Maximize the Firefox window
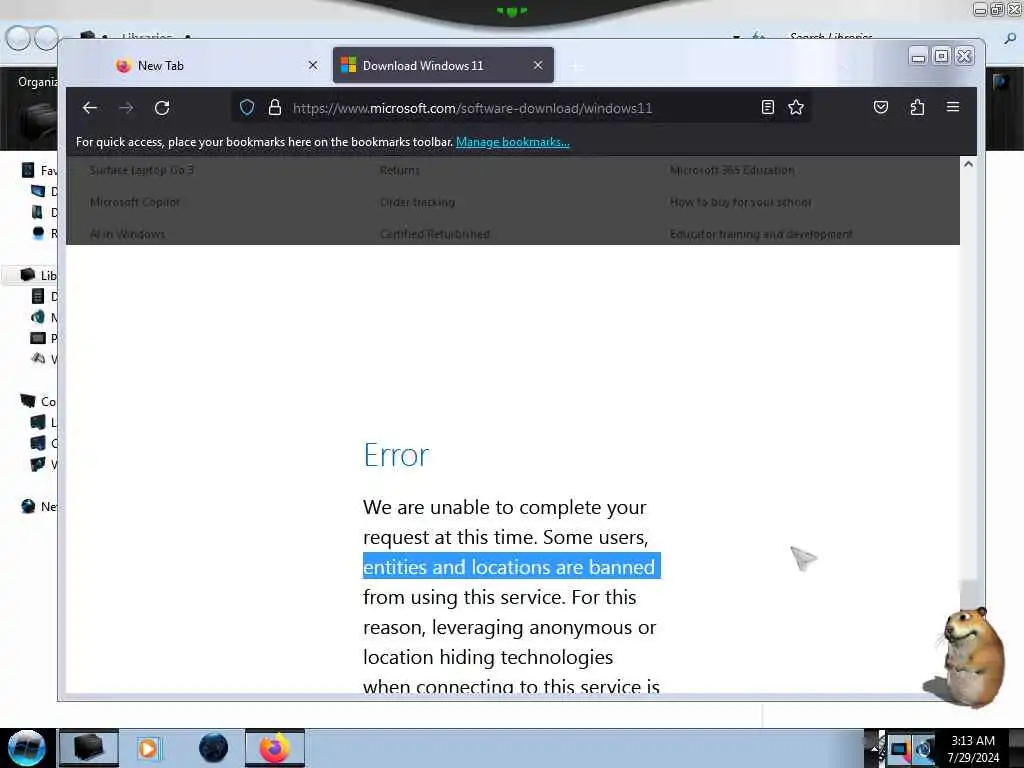 (941, 56)
